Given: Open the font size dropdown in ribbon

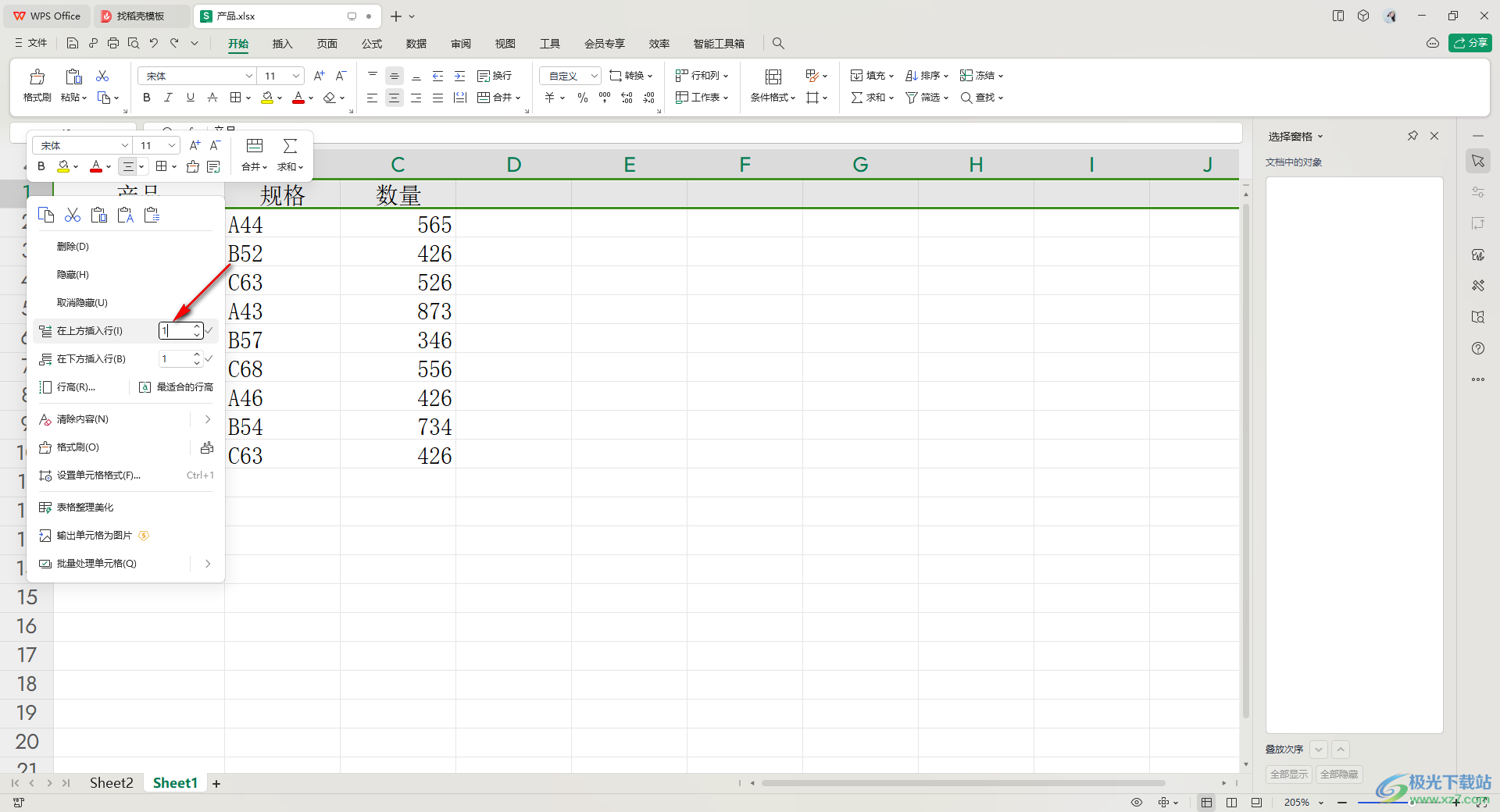Looking at the screenshot, I should pos(296,76).
